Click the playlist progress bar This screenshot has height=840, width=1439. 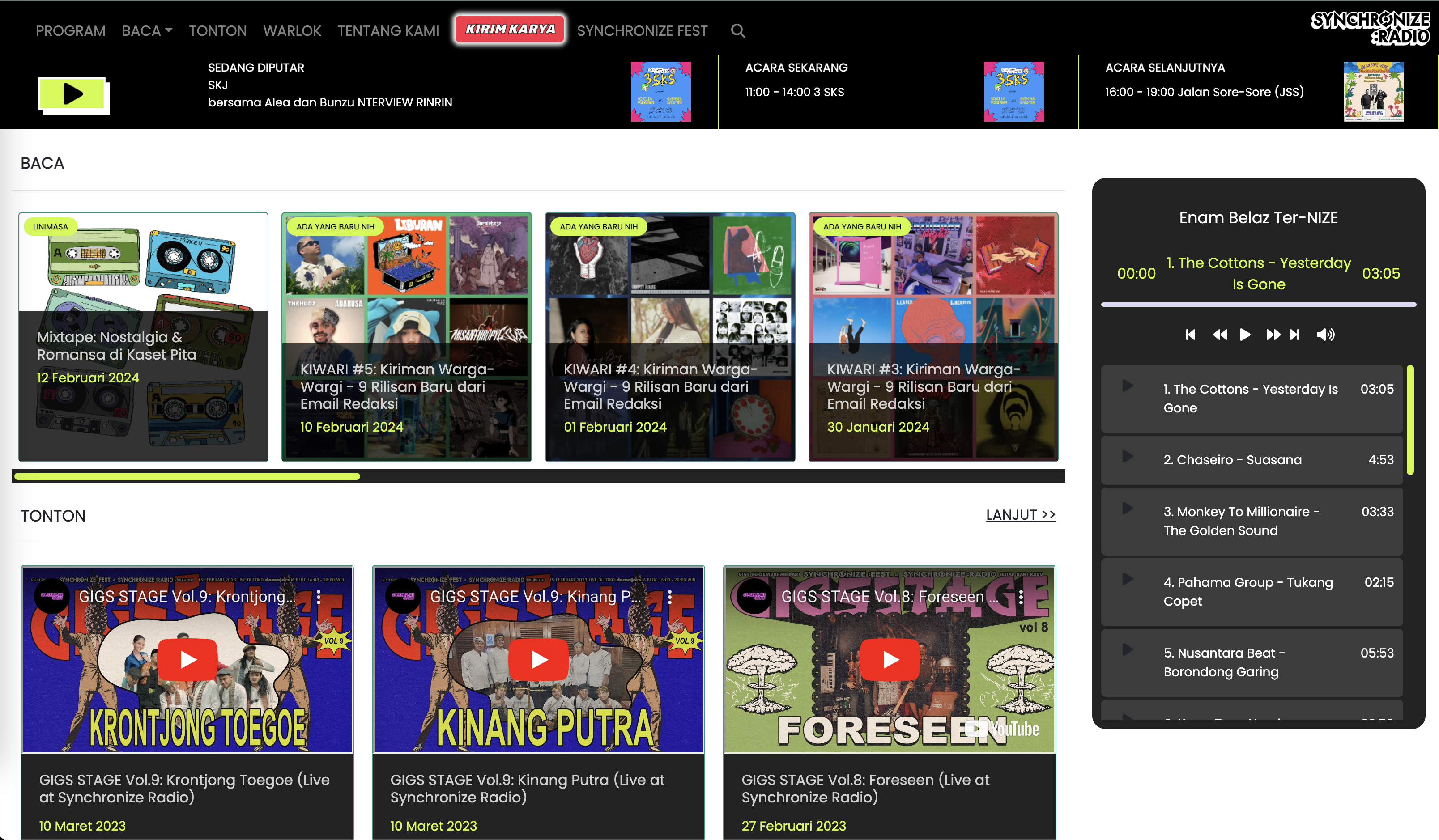[1259, 305]
